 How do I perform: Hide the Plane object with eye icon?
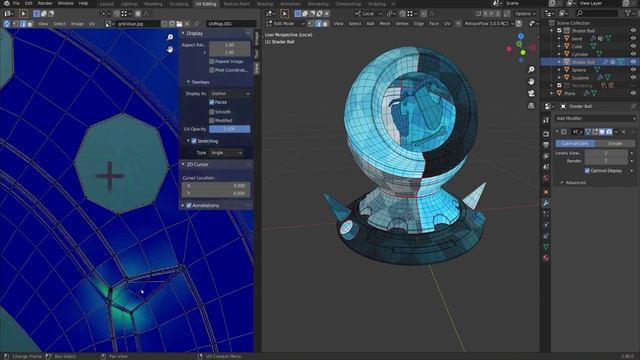pos(633,93)
